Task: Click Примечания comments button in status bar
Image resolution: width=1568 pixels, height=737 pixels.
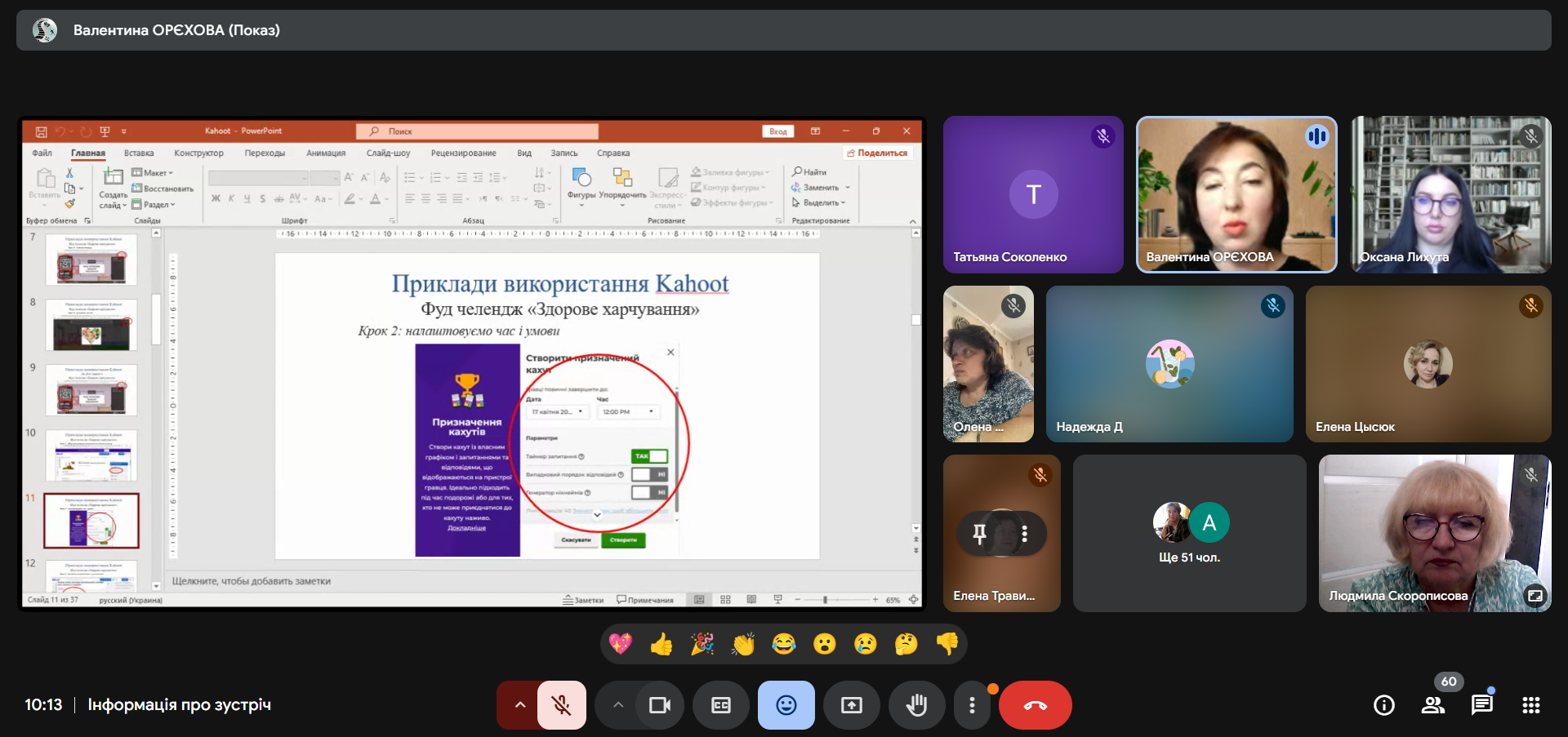Action: tap(645, 600)
